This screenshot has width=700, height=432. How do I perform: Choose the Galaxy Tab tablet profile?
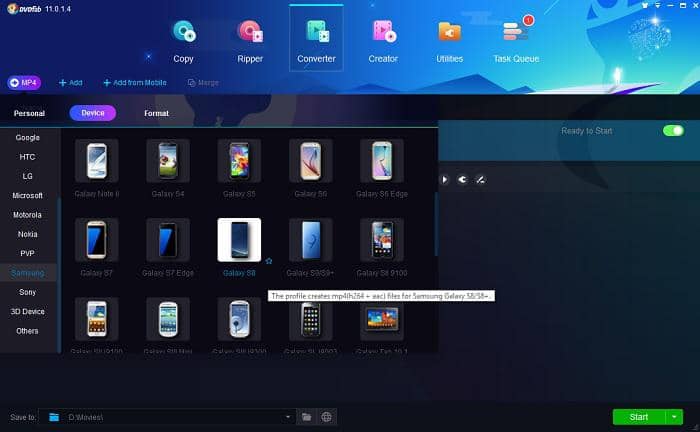(382, 319)
